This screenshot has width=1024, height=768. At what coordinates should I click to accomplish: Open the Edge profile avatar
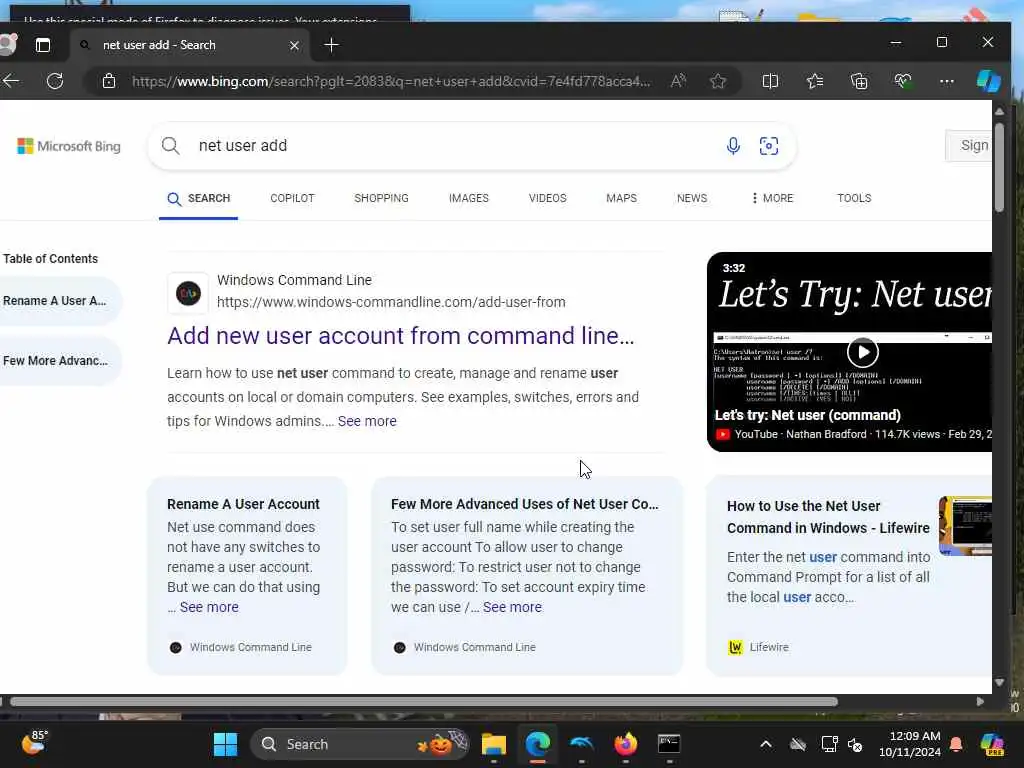point(7,44)
